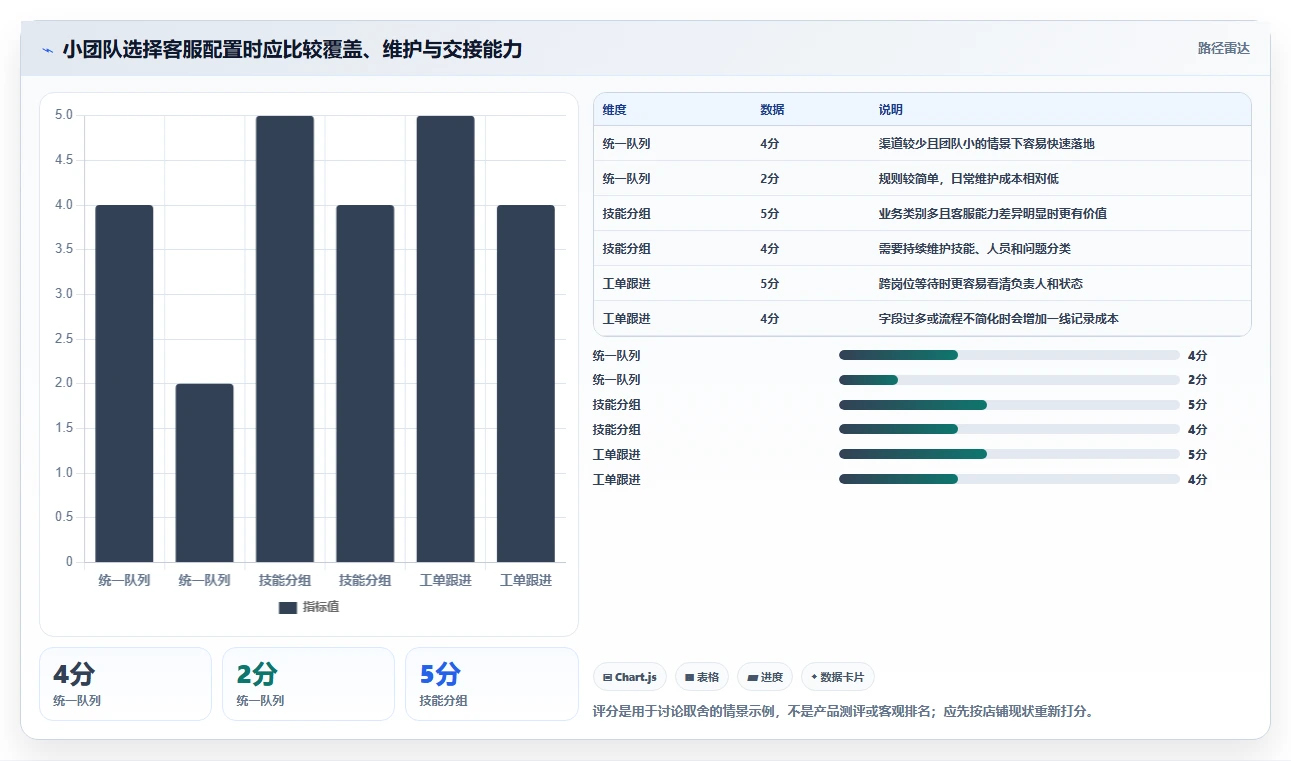This screenshot has width=1291, height=761.
Task: Click the 数据卡片 tag label
Action: (843, 678)
